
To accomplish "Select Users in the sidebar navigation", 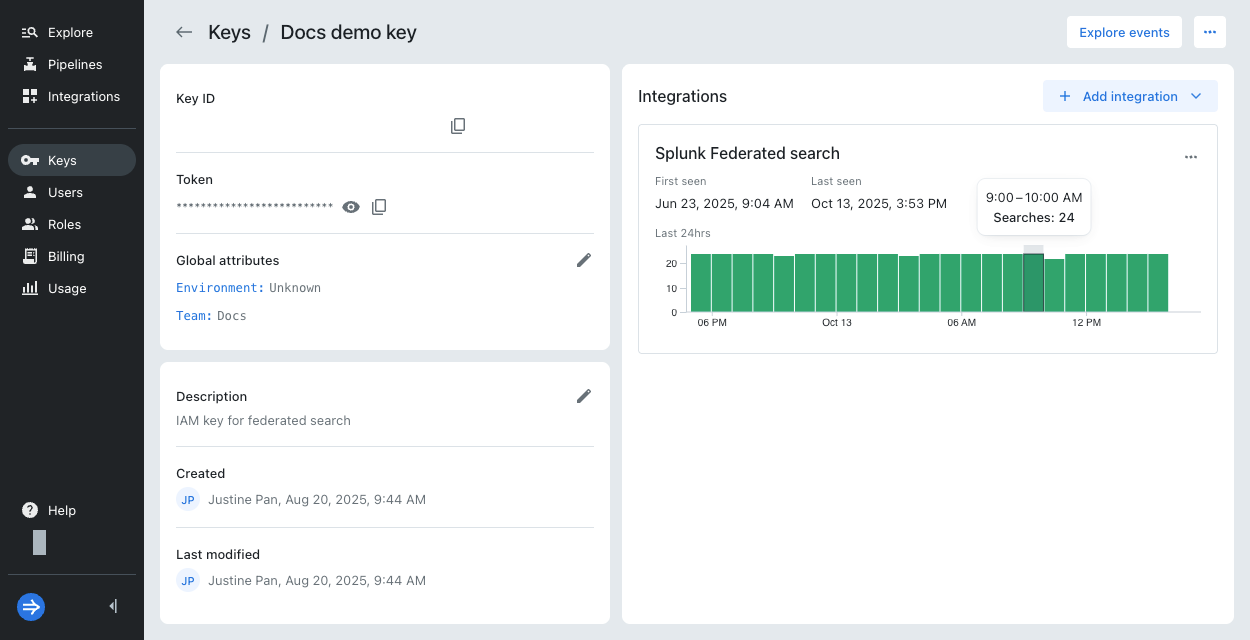I will click(x=66, y=192).
